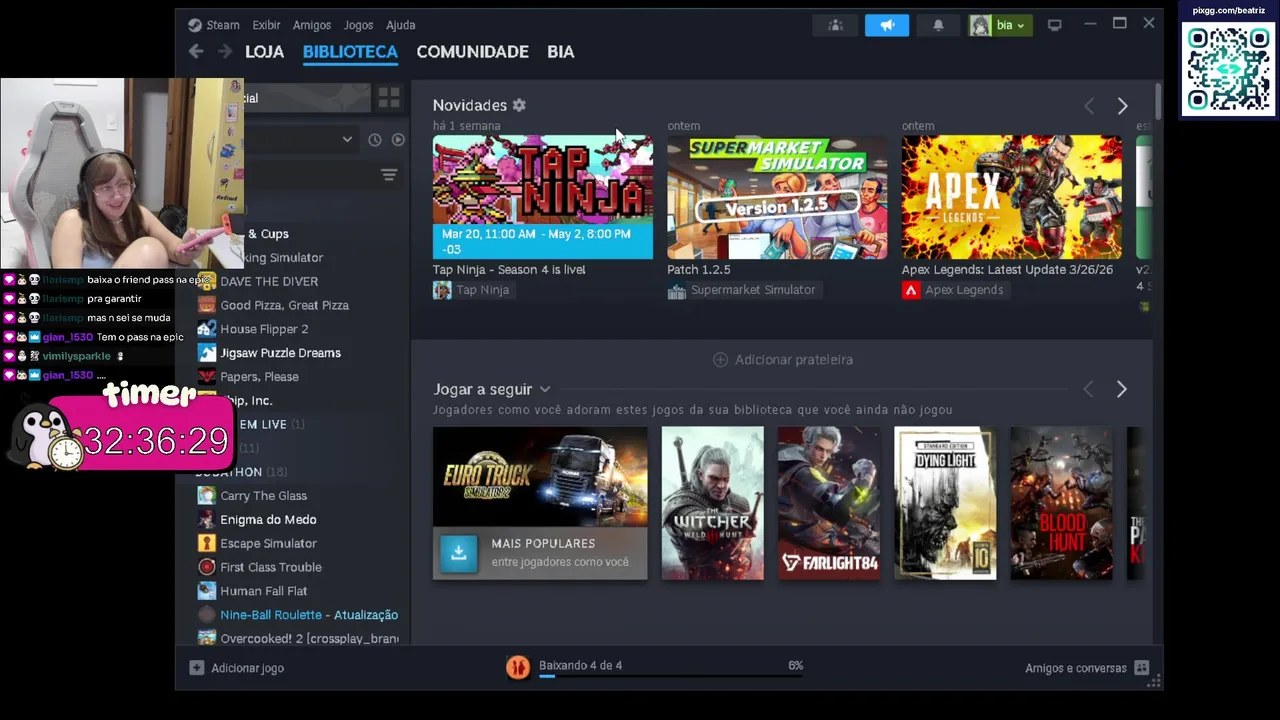Open Tap Ninja Season 4 news thumbnail
The height and width of the screenshot is (720, 1280).
[x=543, y=197]
